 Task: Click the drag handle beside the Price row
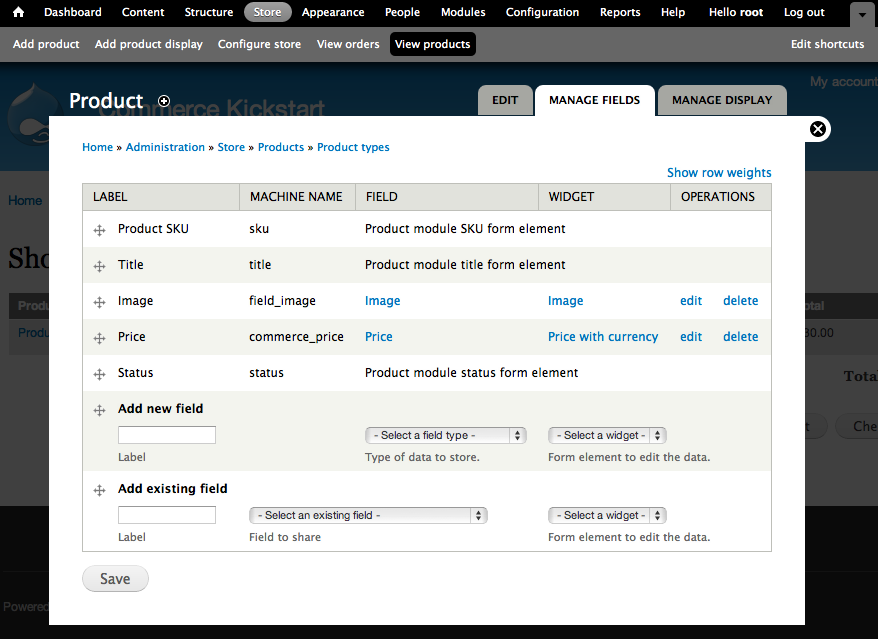coord(99,337)
